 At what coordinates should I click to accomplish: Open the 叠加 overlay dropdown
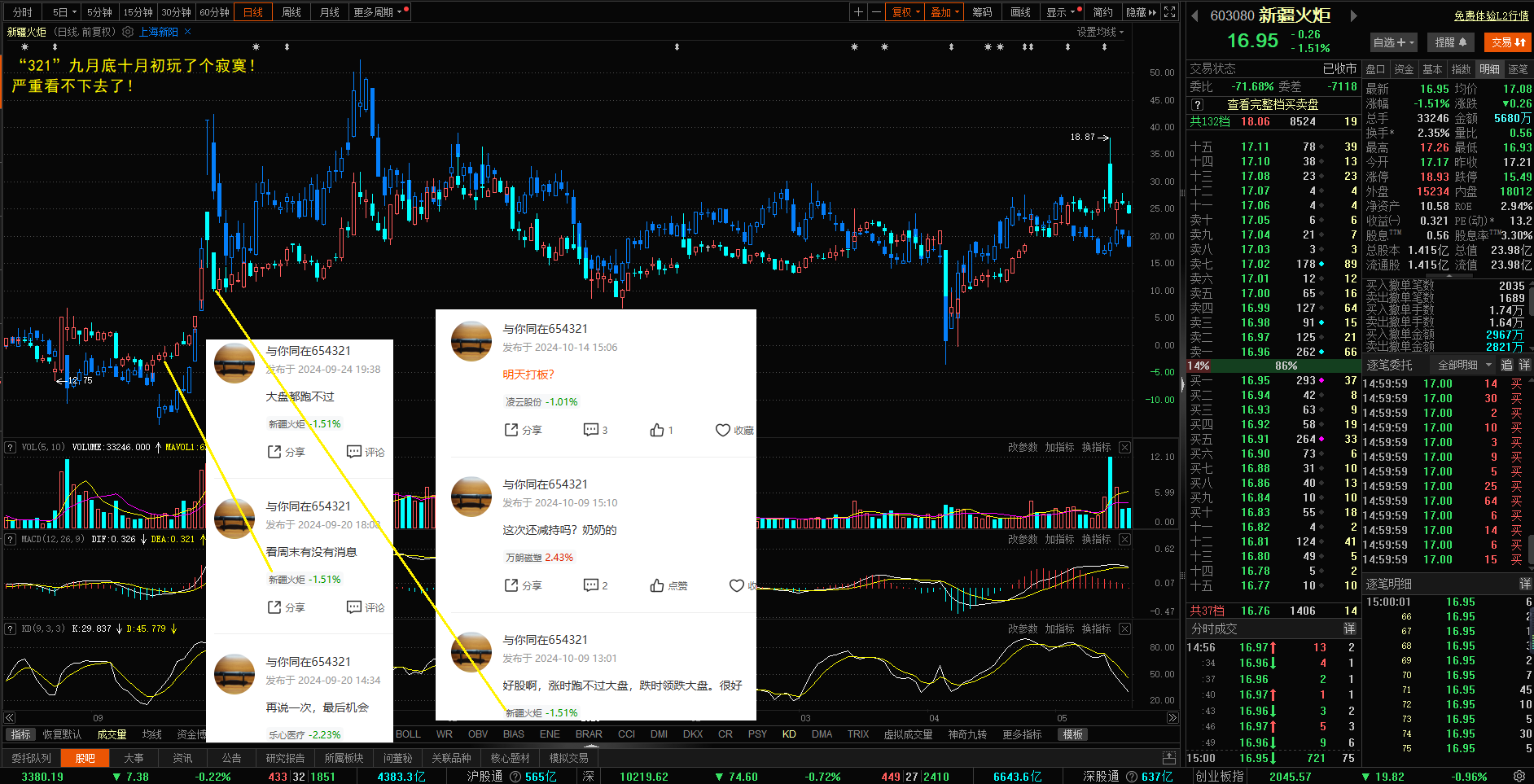click(x=945, y=12)
